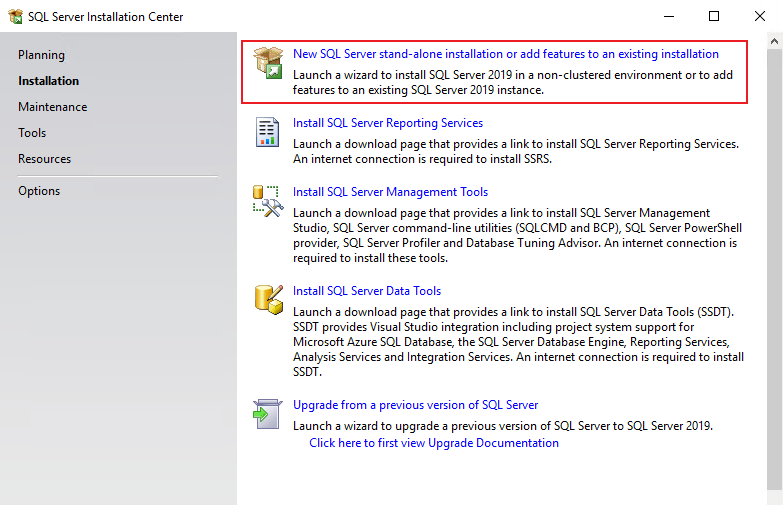Maximize the Installation Center window
The image size is (783, 505).
[x=713, y=17]
